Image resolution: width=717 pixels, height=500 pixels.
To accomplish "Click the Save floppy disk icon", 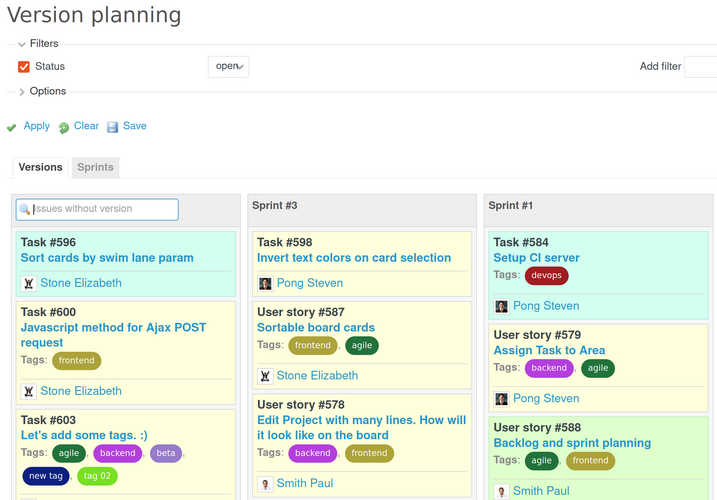I will (x=112, y=127).
